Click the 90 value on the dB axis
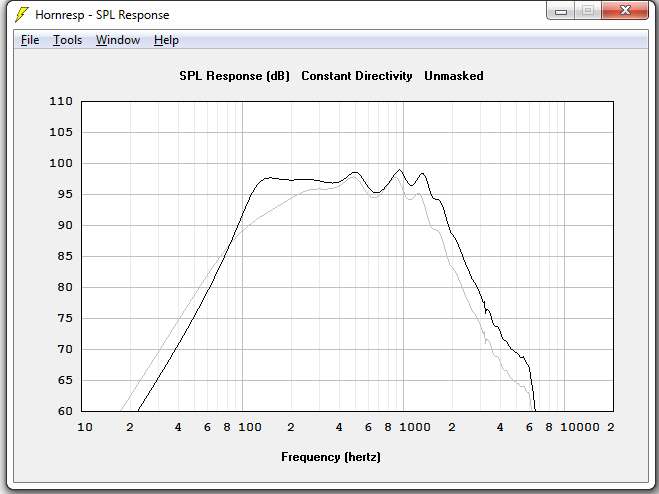 tap(65, 225)
